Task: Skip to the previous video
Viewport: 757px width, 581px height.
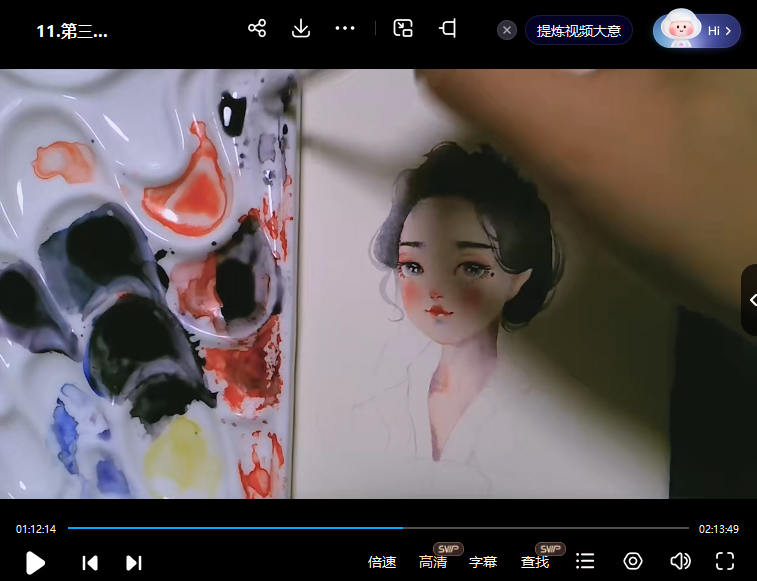Action: point(90,562)
